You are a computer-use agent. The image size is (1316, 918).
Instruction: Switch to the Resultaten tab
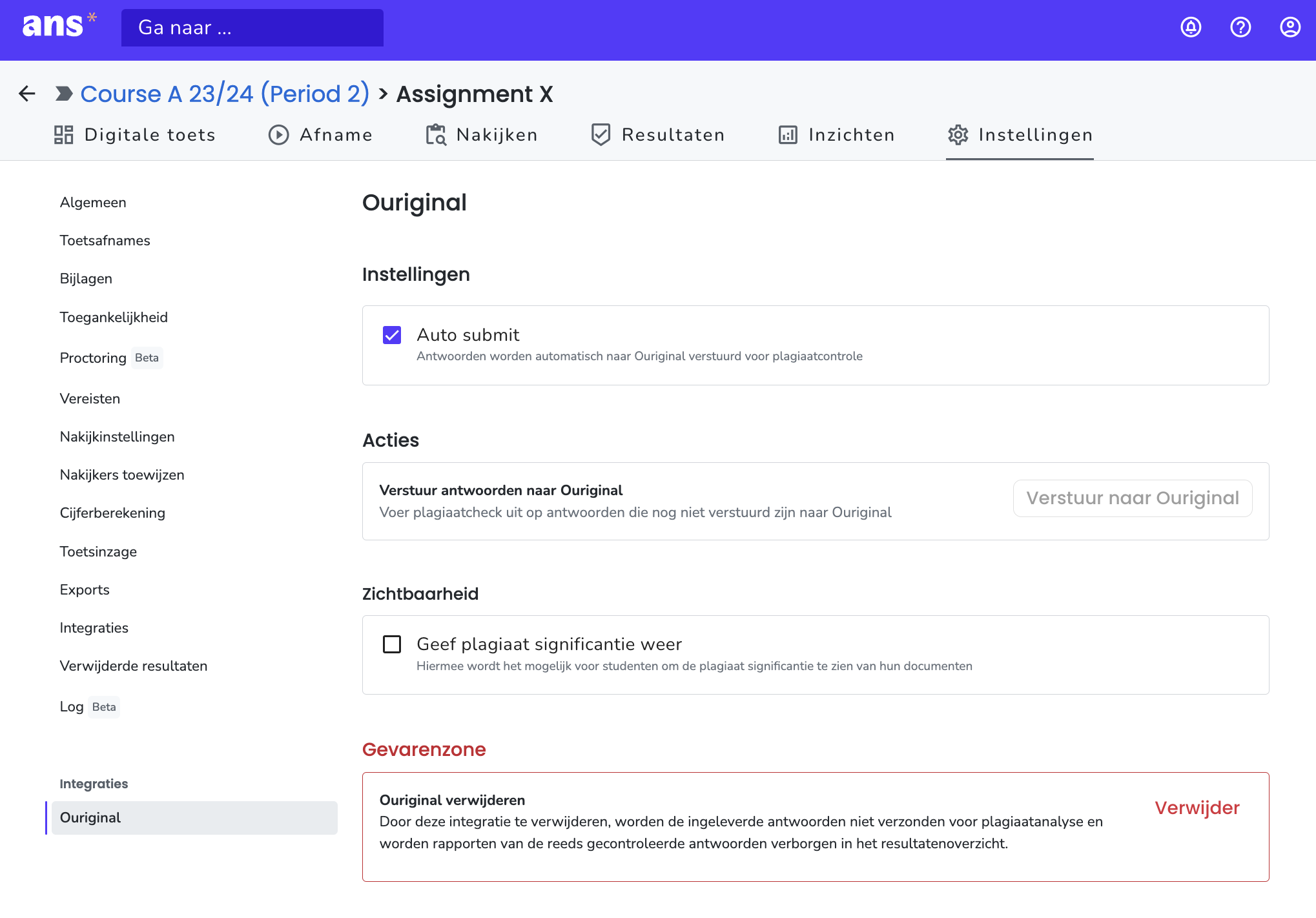pos(658,135)
